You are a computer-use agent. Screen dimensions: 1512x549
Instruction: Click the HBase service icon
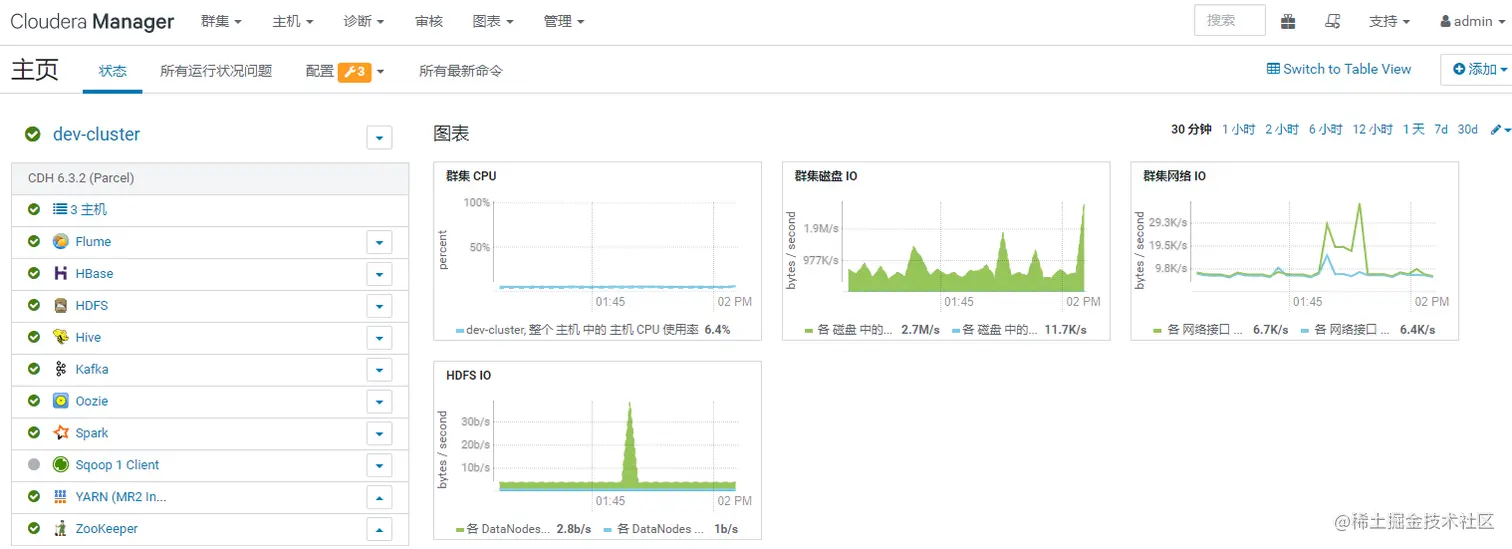pos(61,274)
